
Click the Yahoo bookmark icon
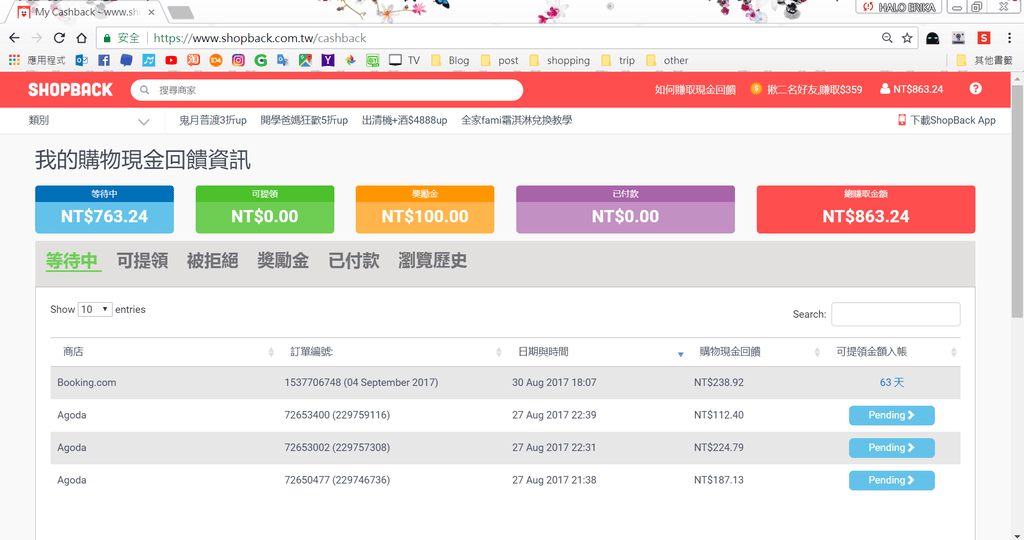[x=327, y=60]
